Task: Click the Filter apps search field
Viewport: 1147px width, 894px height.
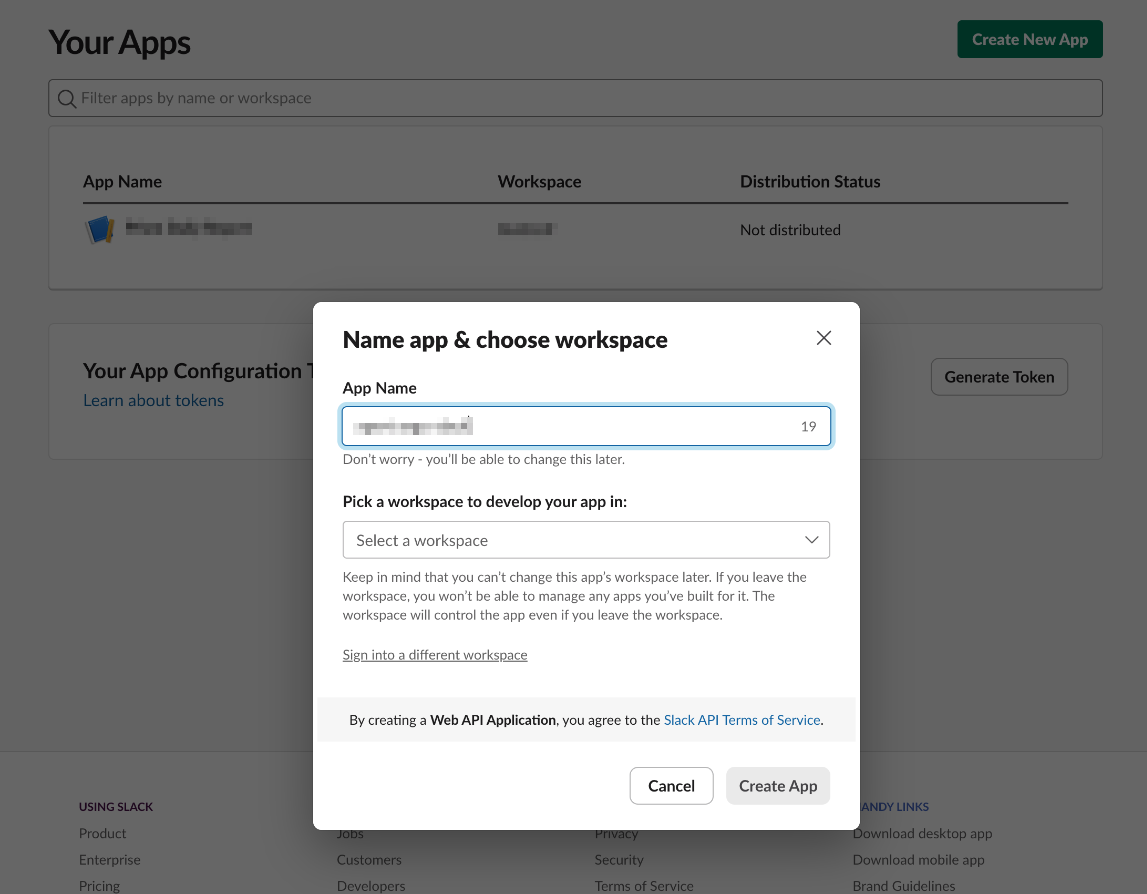Action: [x=575, y=98]
